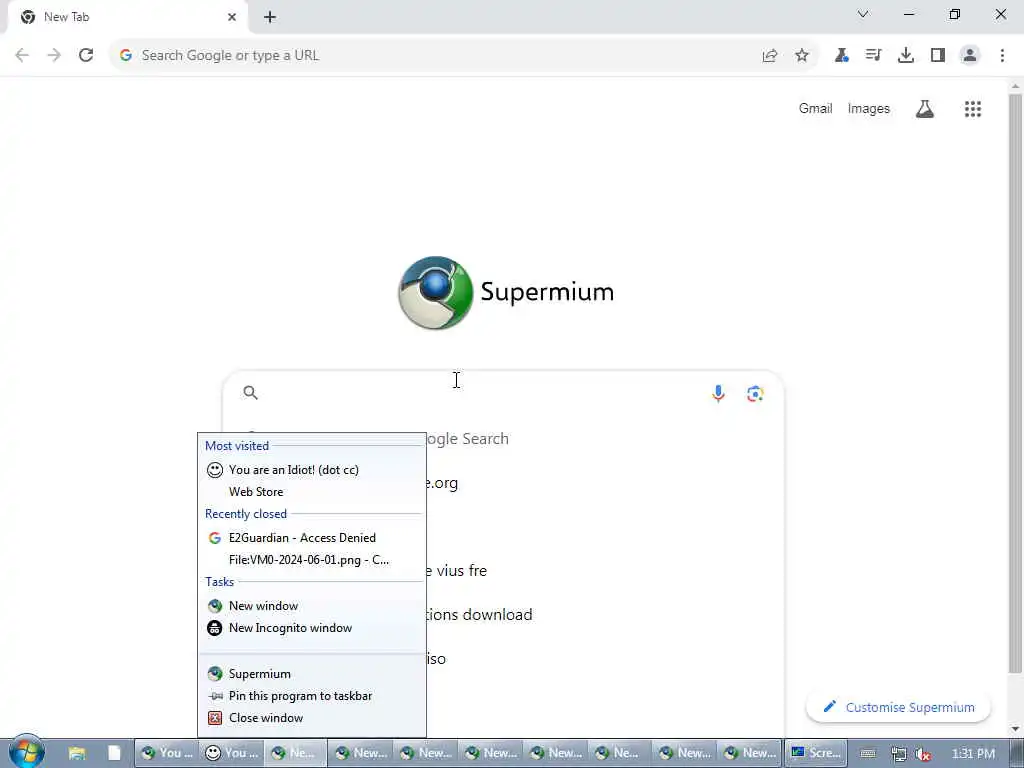This screenshot has width=1024, height=768.
Task: Choose New Incognito window task
Action: pos(312,628)
